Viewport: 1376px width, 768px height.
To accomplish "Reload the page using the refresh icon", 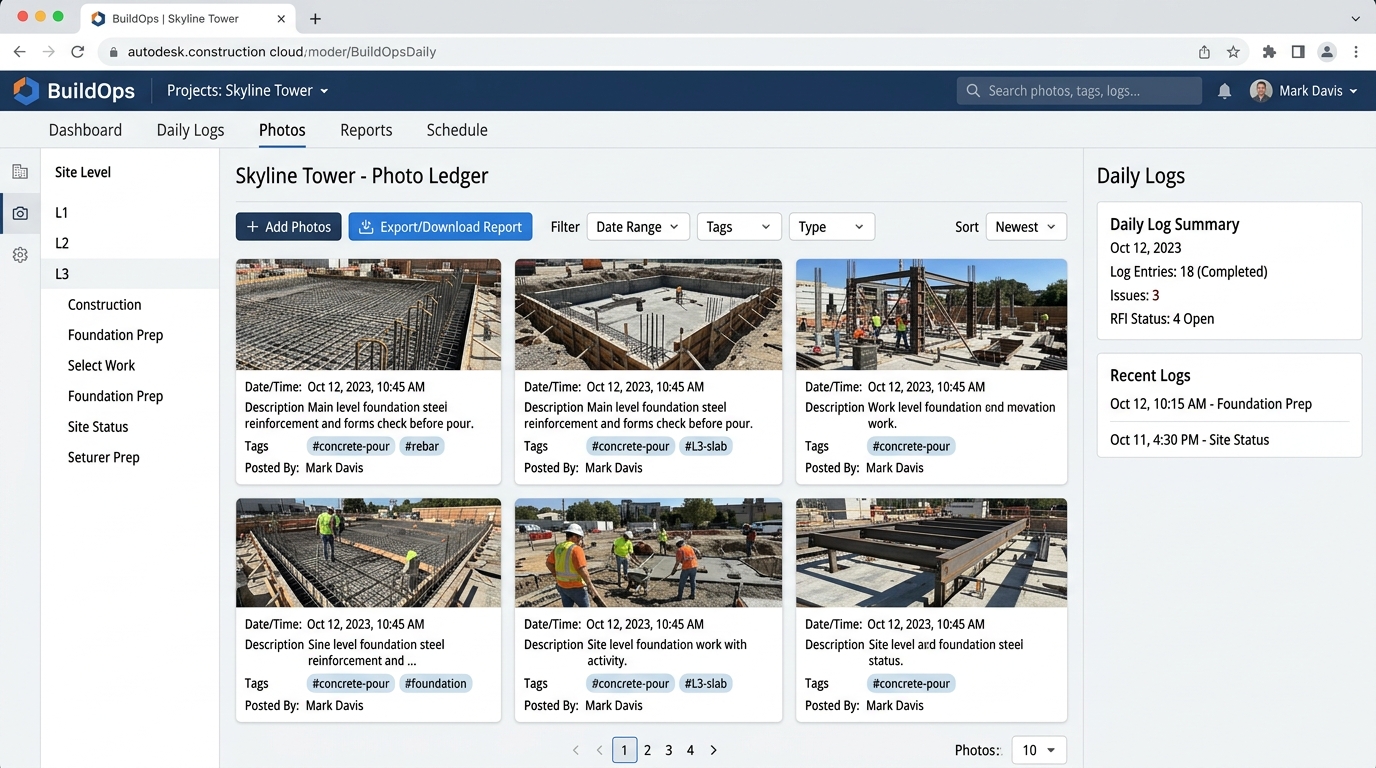I will point(78,52).
